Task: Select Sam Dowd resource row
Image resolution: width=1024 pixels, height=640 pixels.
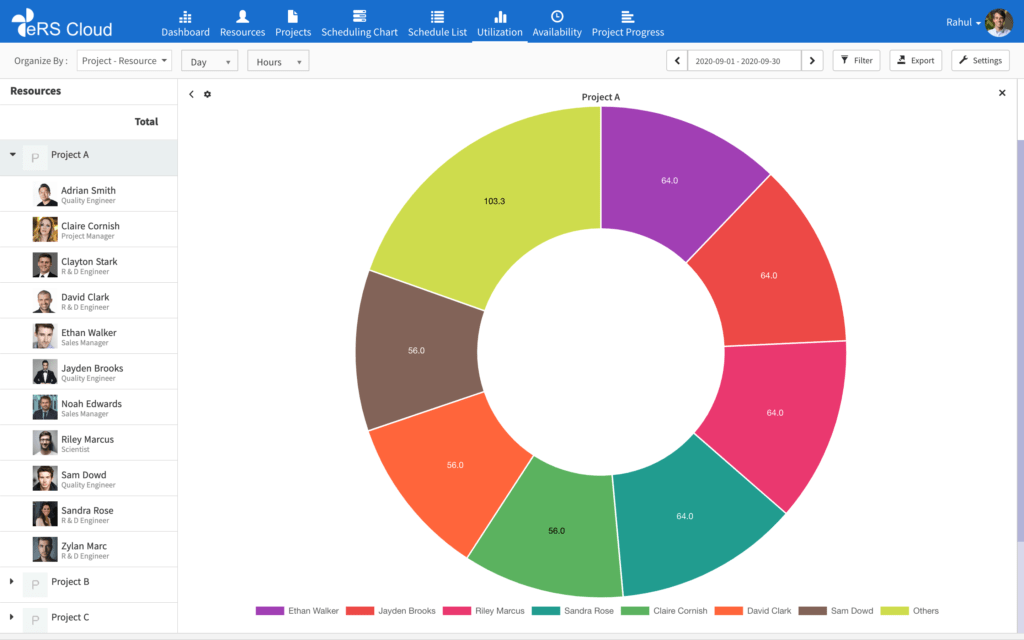Action: pos(88,479)
